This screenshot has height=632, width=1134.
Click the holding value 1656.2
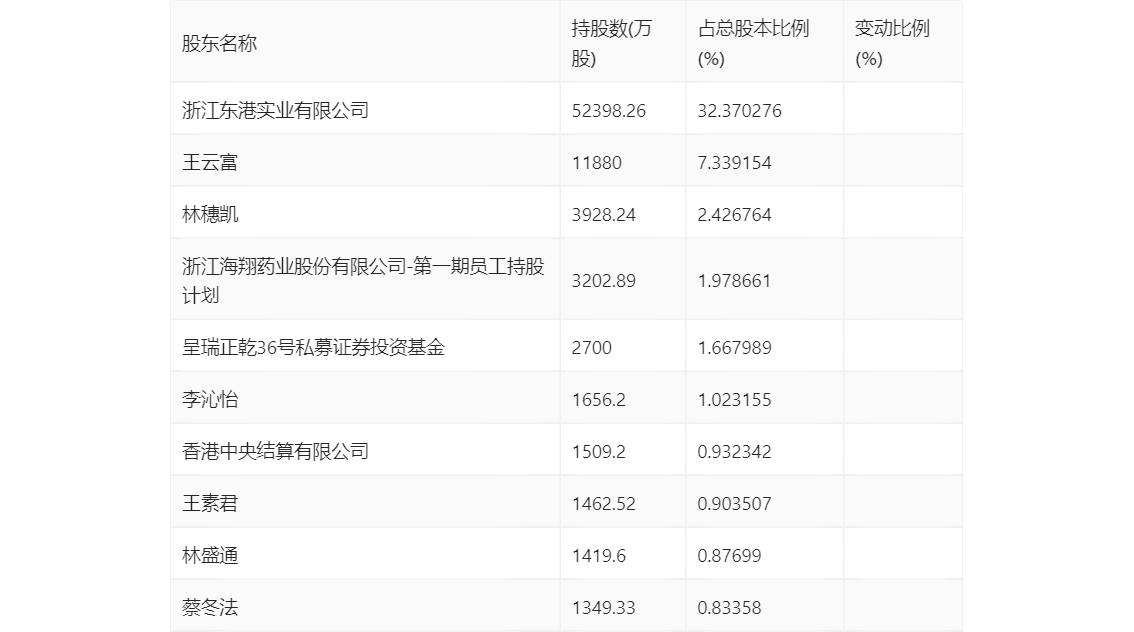pos(598,400)
